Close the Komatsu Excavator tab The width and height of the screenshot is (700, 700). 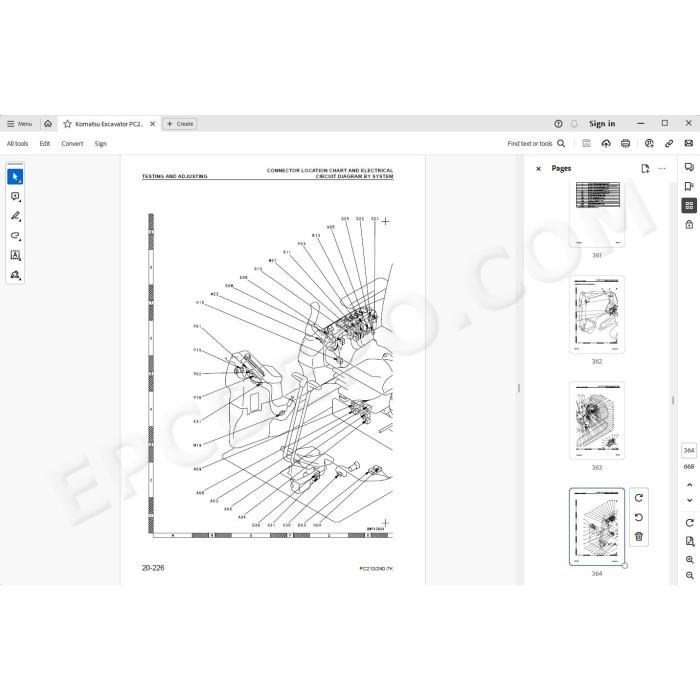coord(153,124)
